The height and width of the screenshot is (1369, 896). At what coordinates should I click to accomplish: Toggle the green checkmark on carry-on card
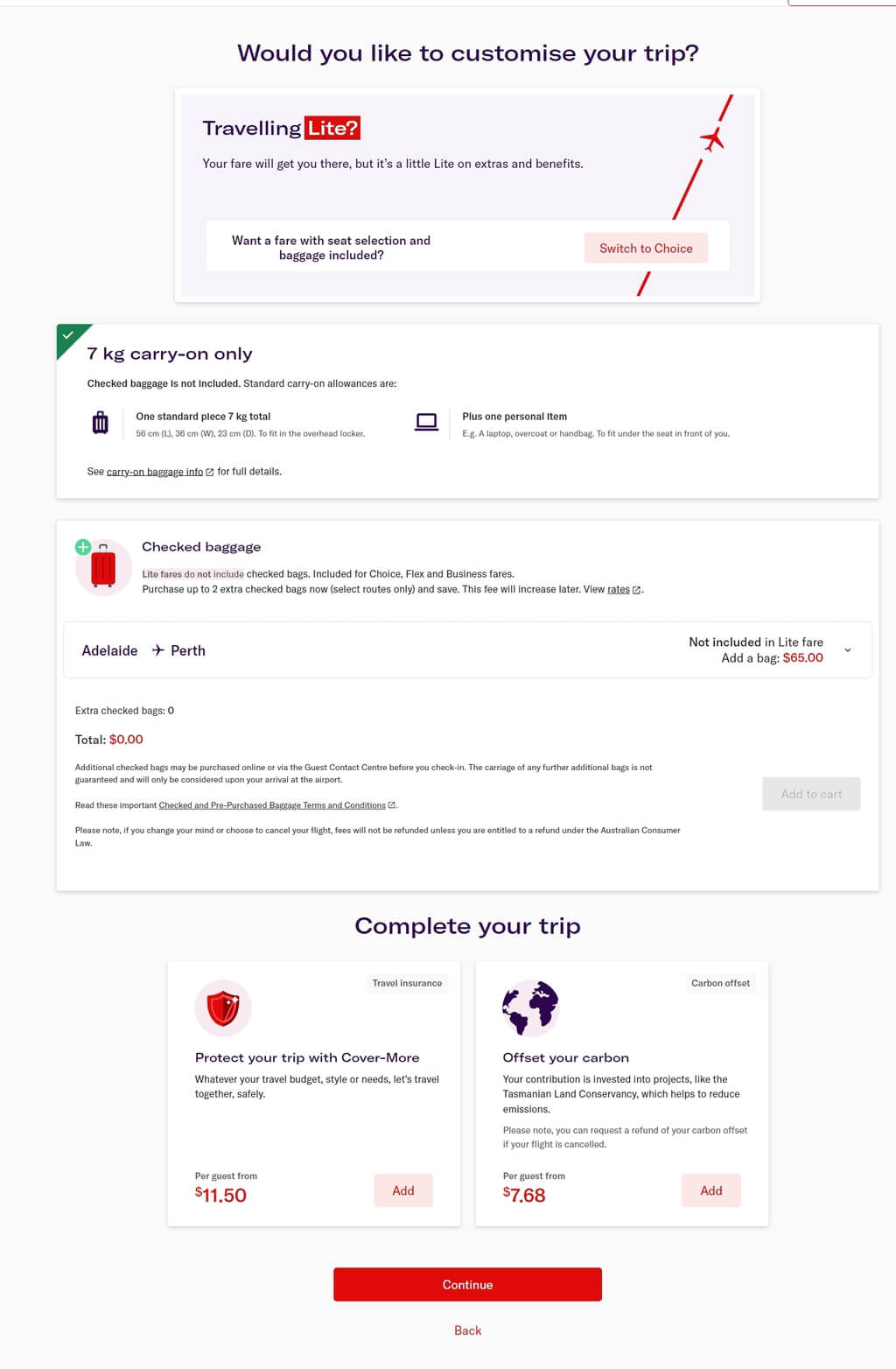68,335
